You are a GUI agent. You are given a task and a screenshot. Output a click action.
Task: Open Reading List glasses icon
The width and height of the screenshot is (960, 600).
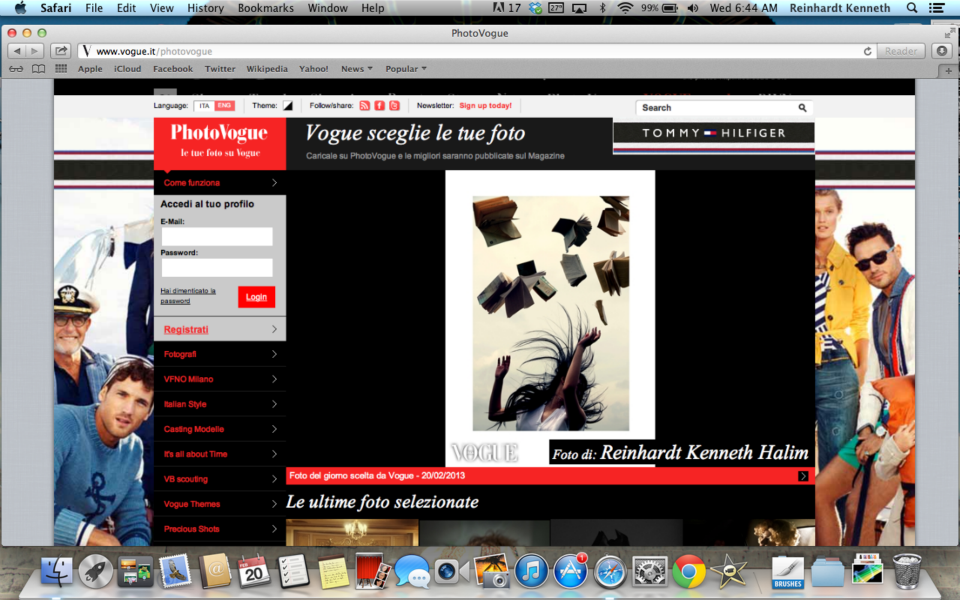(16, 69)
